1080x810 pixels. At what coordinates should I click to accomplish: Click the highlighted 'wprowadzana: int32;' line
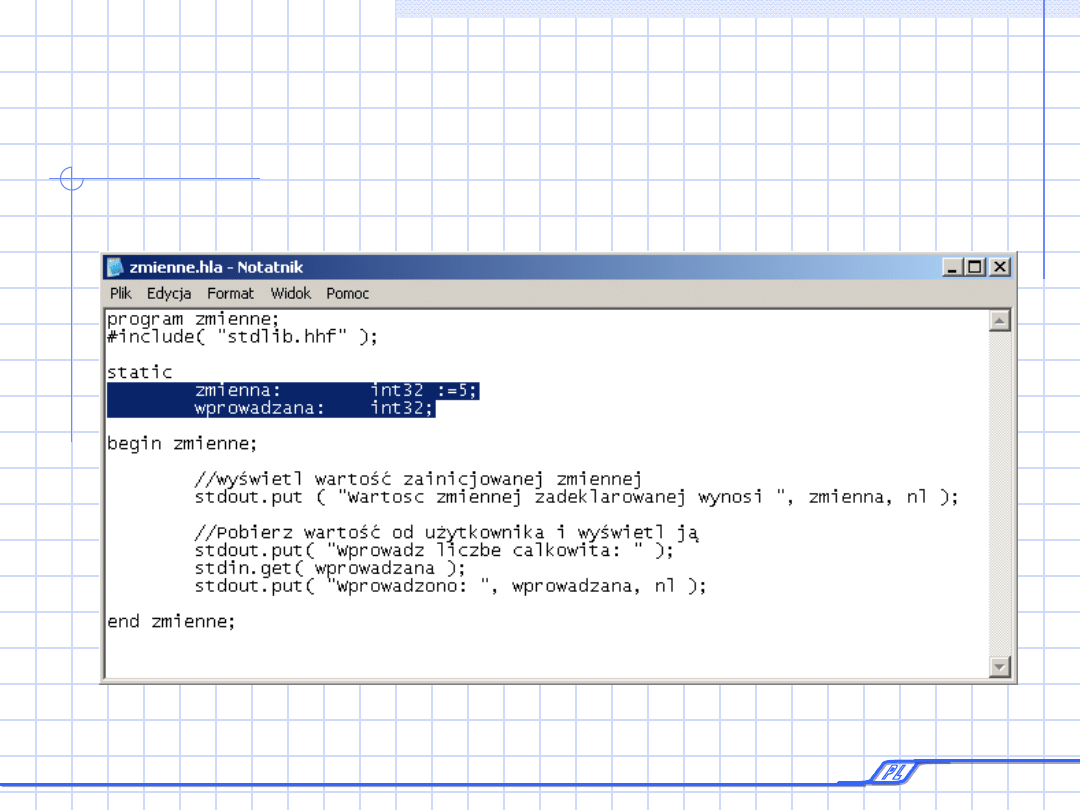click(314, 408)
